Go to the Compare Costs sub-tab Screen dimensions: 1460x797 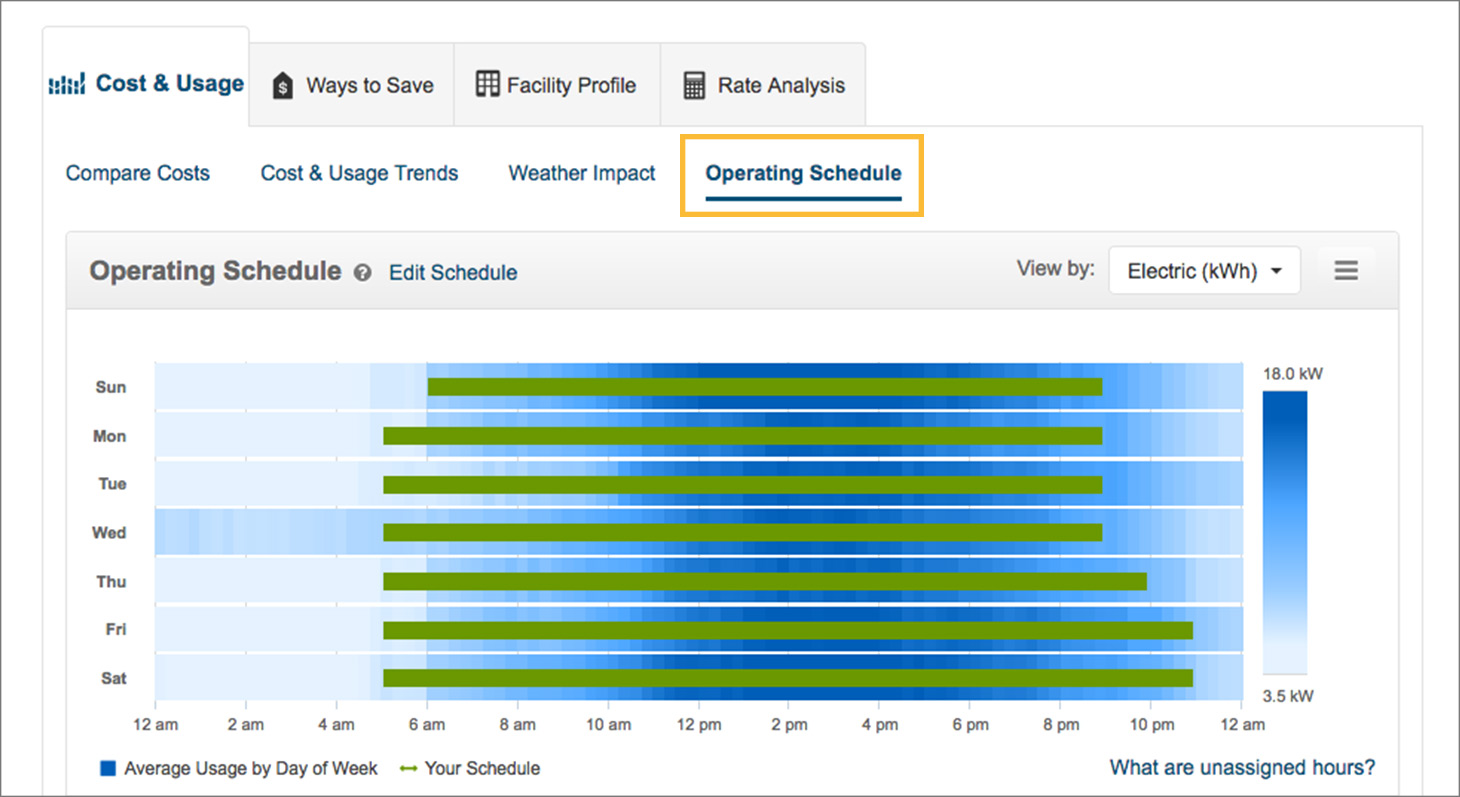138,173
